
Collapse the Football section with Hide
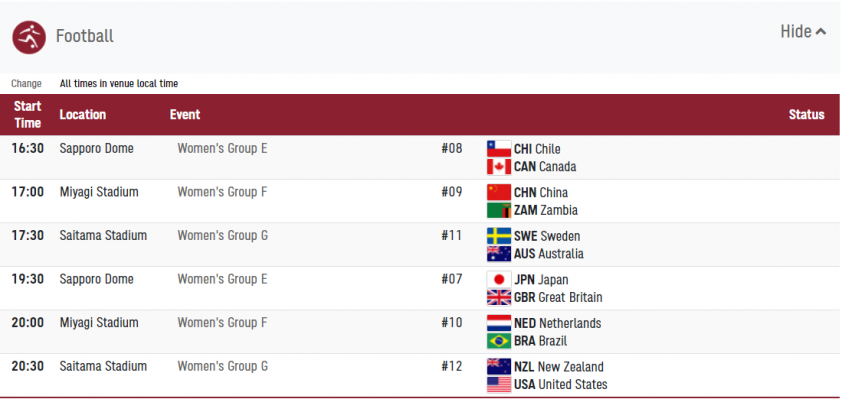803,32
